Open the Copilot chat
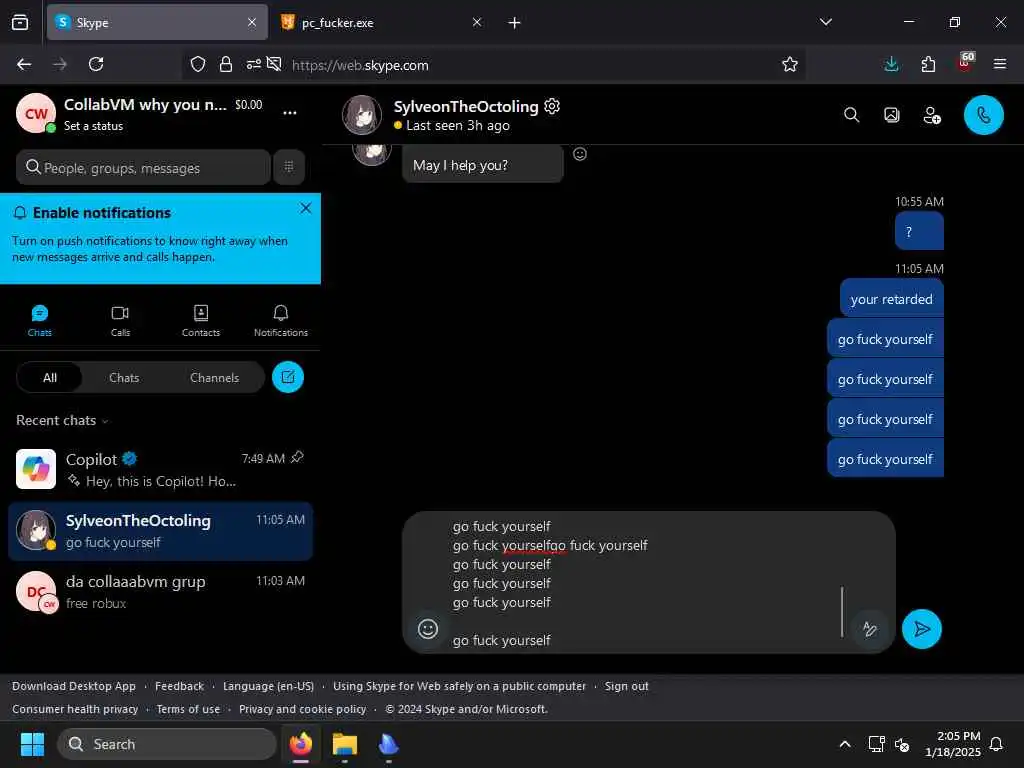 point(160,470)
